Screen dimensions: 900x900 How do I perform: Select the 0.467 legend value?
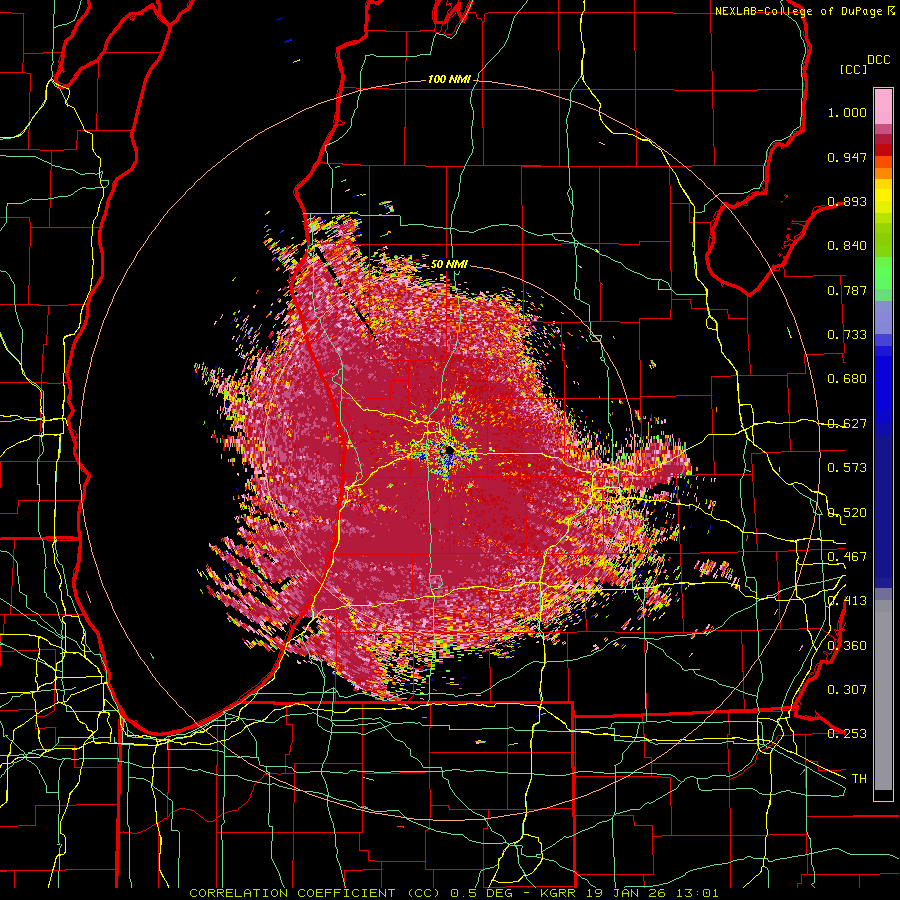coord(847,557)
